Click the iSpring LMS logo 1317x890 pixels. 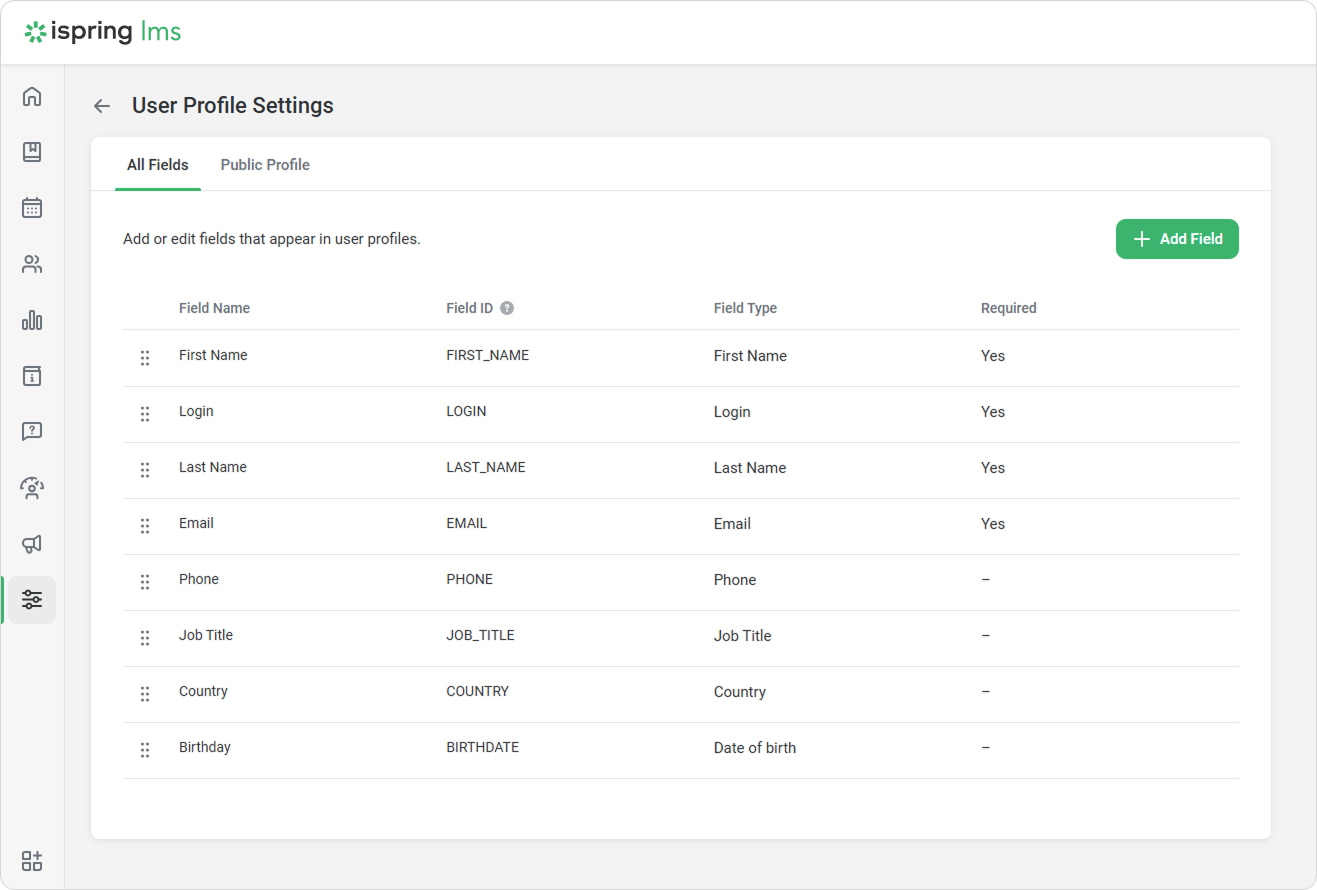pos(103,32)
